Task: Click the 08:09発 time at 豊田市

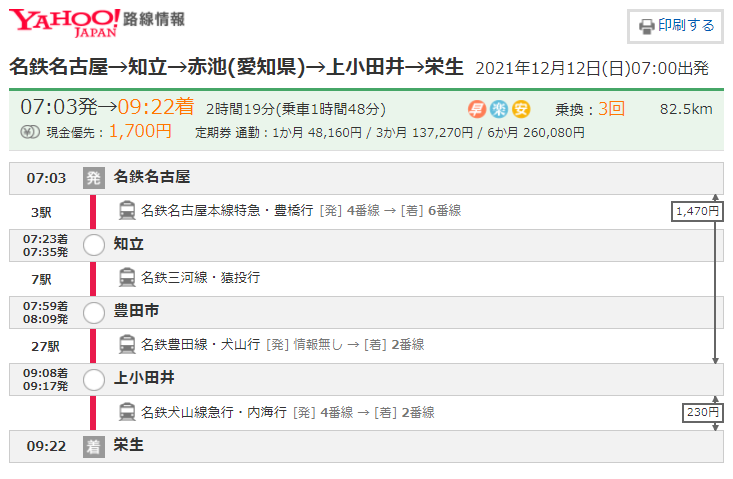Action: click(45, 319)
